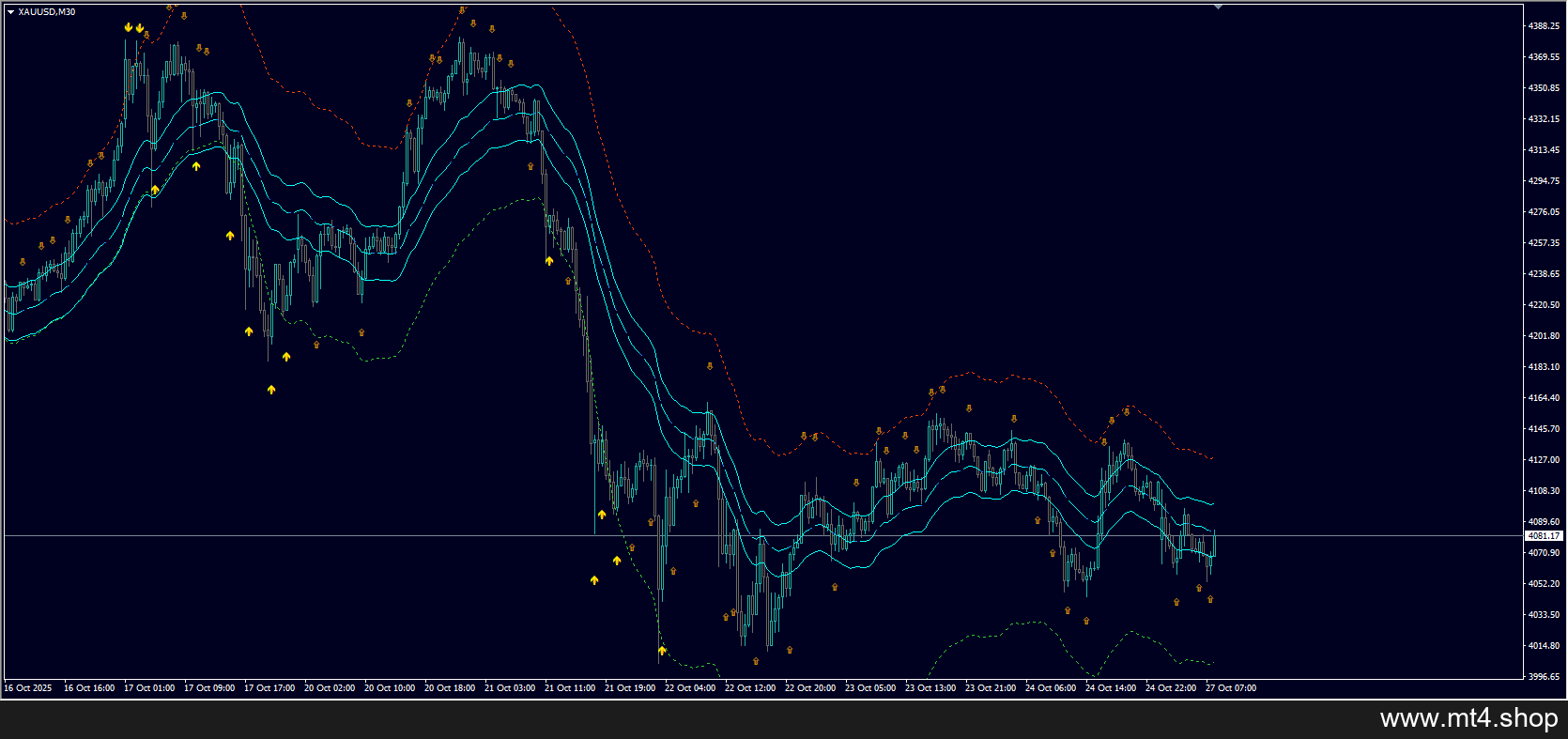
Task: Click time axis label 24 Oct 14:00
Action: 1111,688
